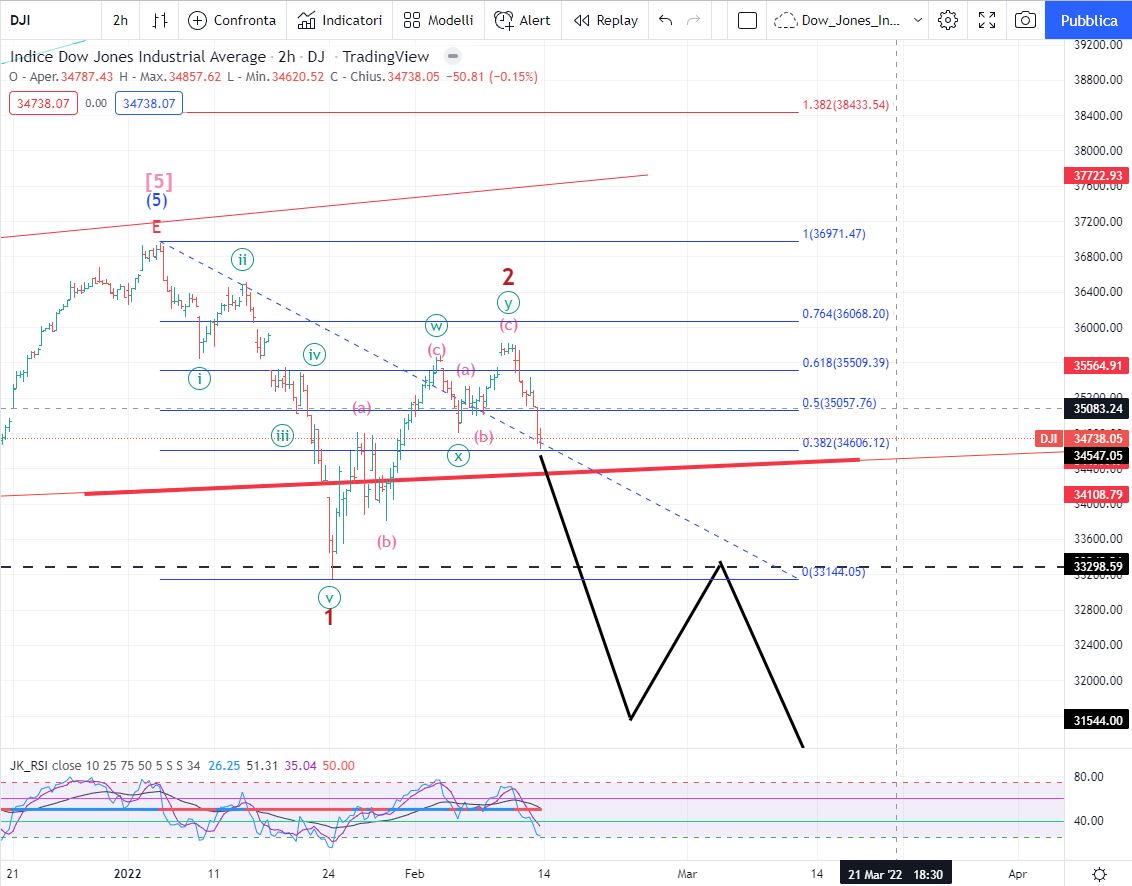This screenshot has height=886, width=1132.
Task: Click the 34108.79 red price tag
Action: 1097,495
